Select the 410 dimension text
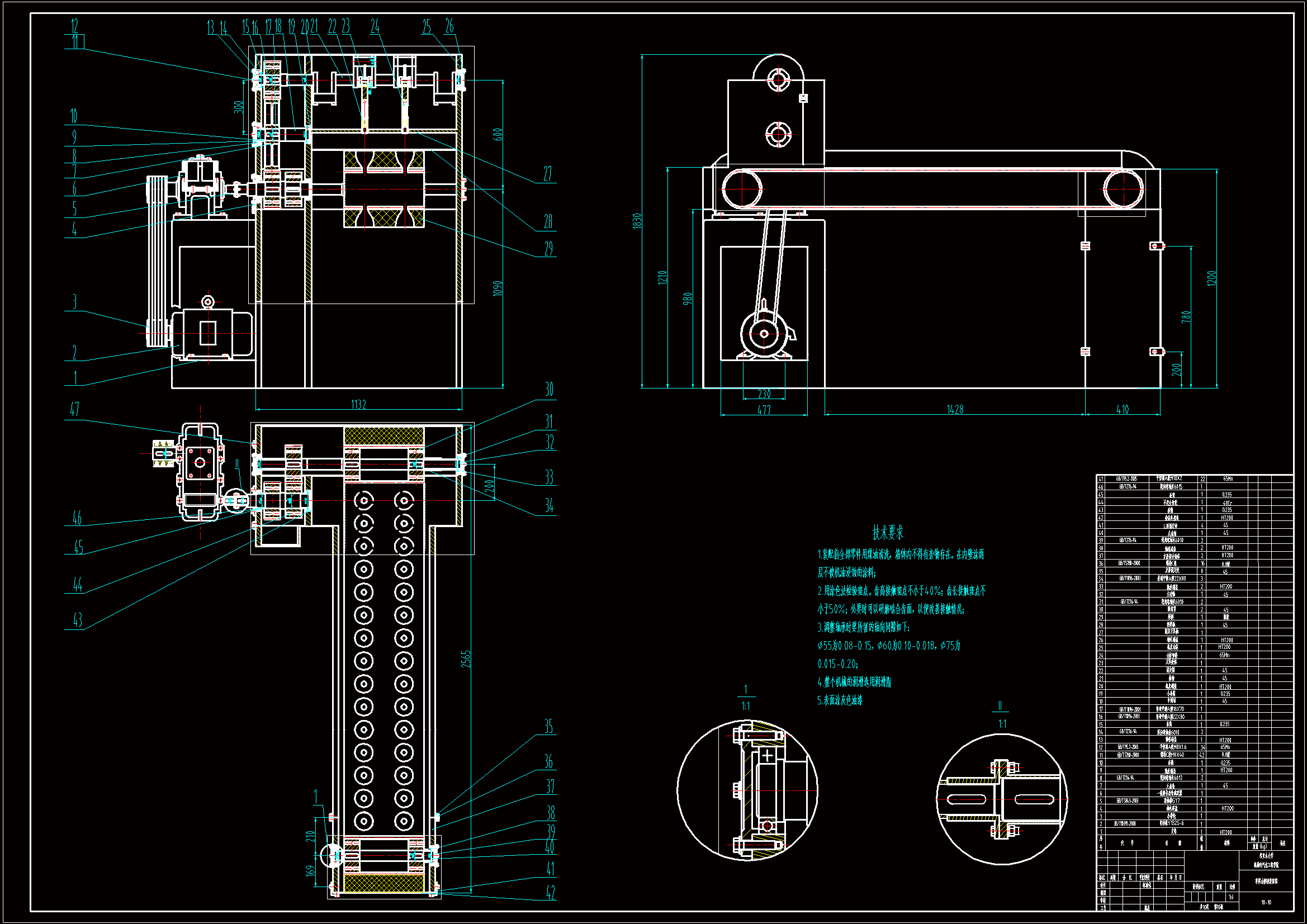This screenshot has width=1307, height=924. 1122,409
